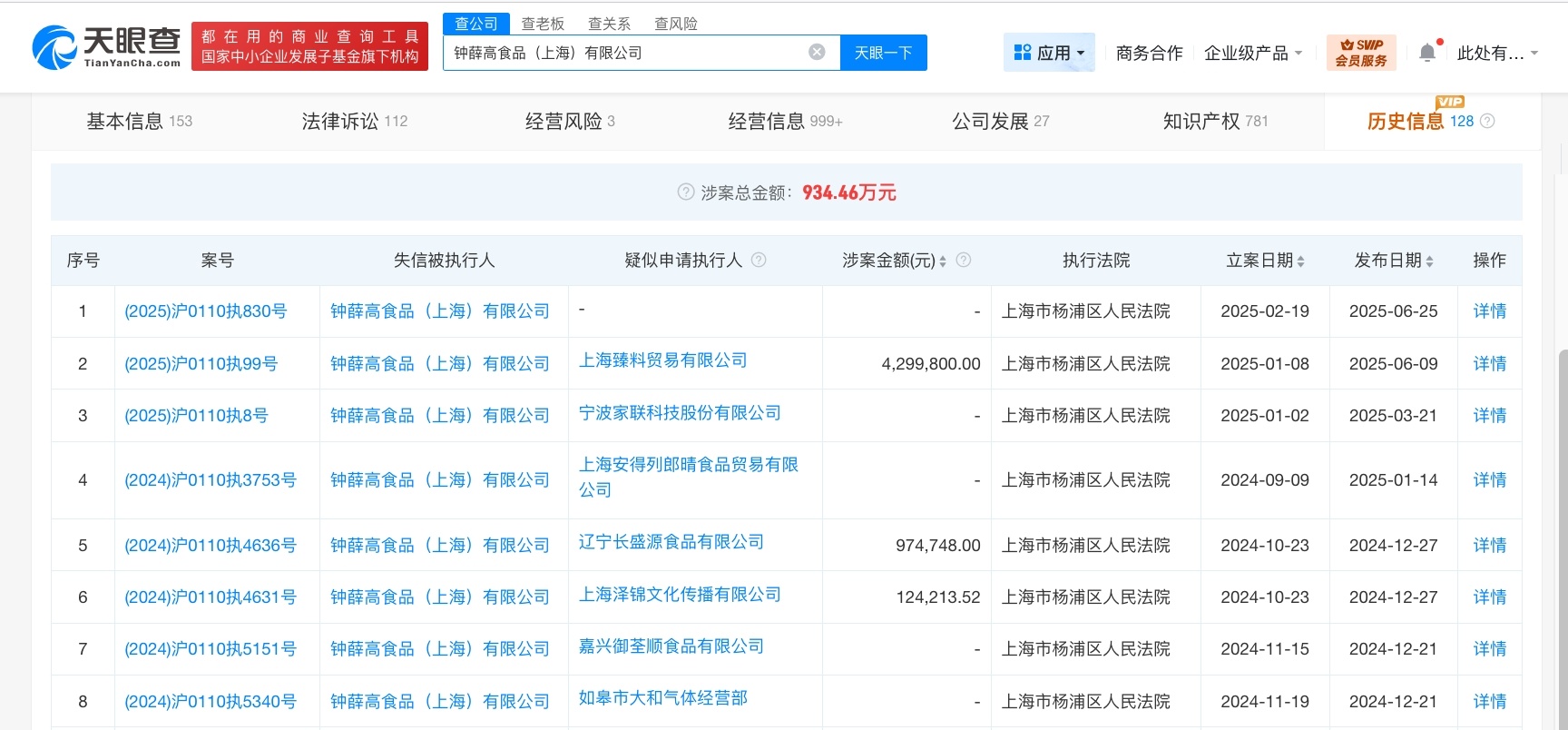Switch to 查公司 search tab
The height and width of the screenshot is (730, 1568).
click(x=476, y=24)
